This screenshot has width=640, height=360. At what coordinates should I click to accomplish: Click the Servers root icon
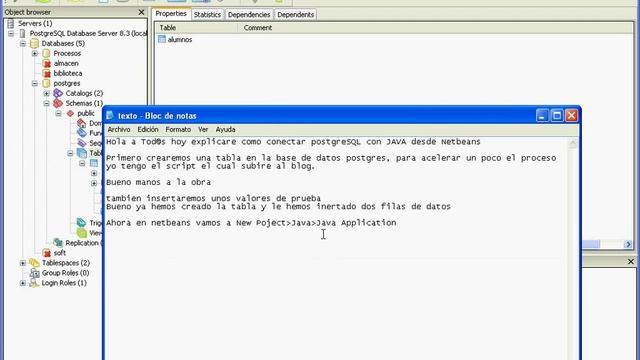click(11, 23)
